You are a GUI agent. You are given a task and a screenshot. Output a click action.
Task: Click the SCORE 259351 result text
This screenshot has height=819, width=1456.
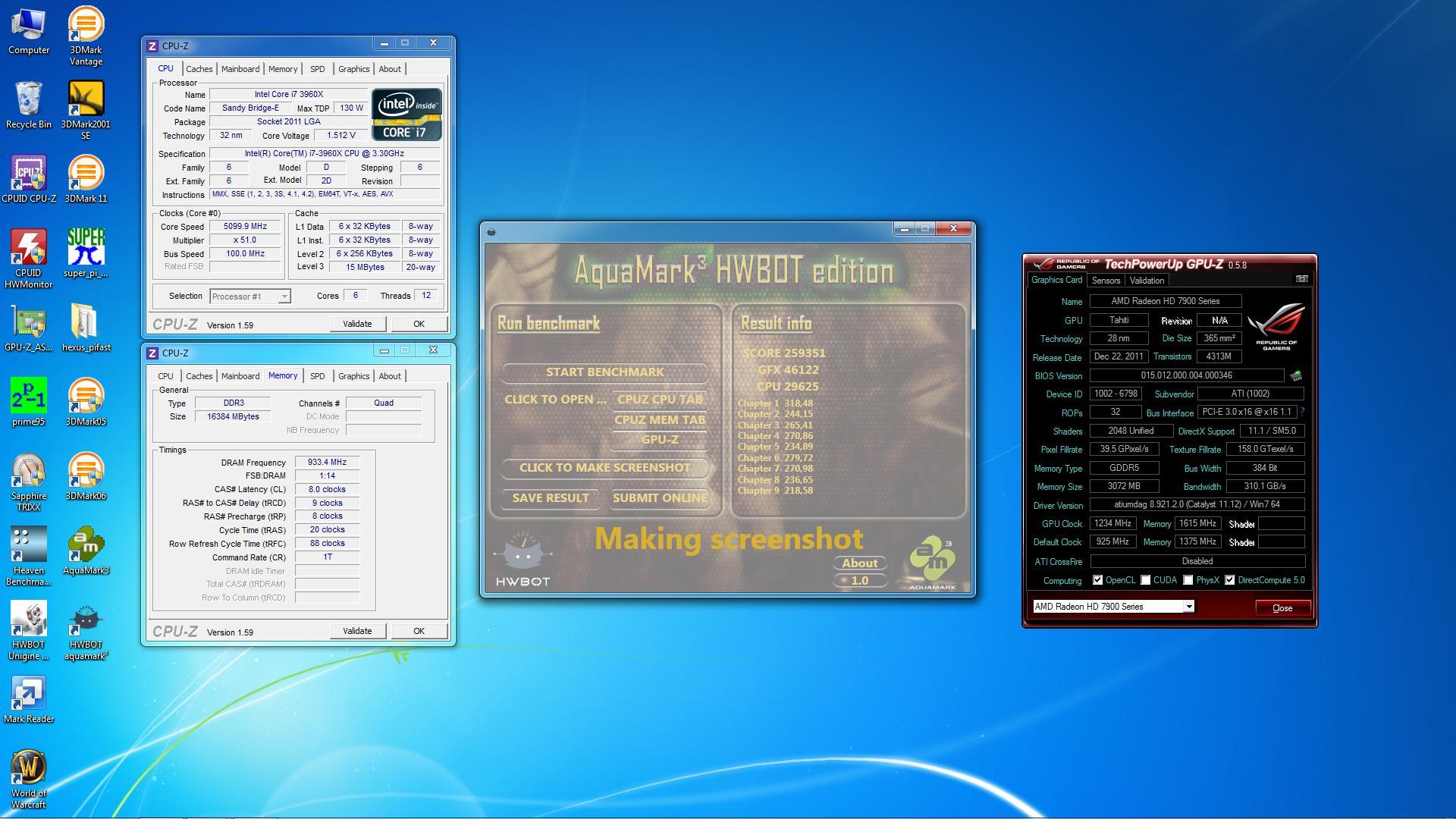point(784,353)
